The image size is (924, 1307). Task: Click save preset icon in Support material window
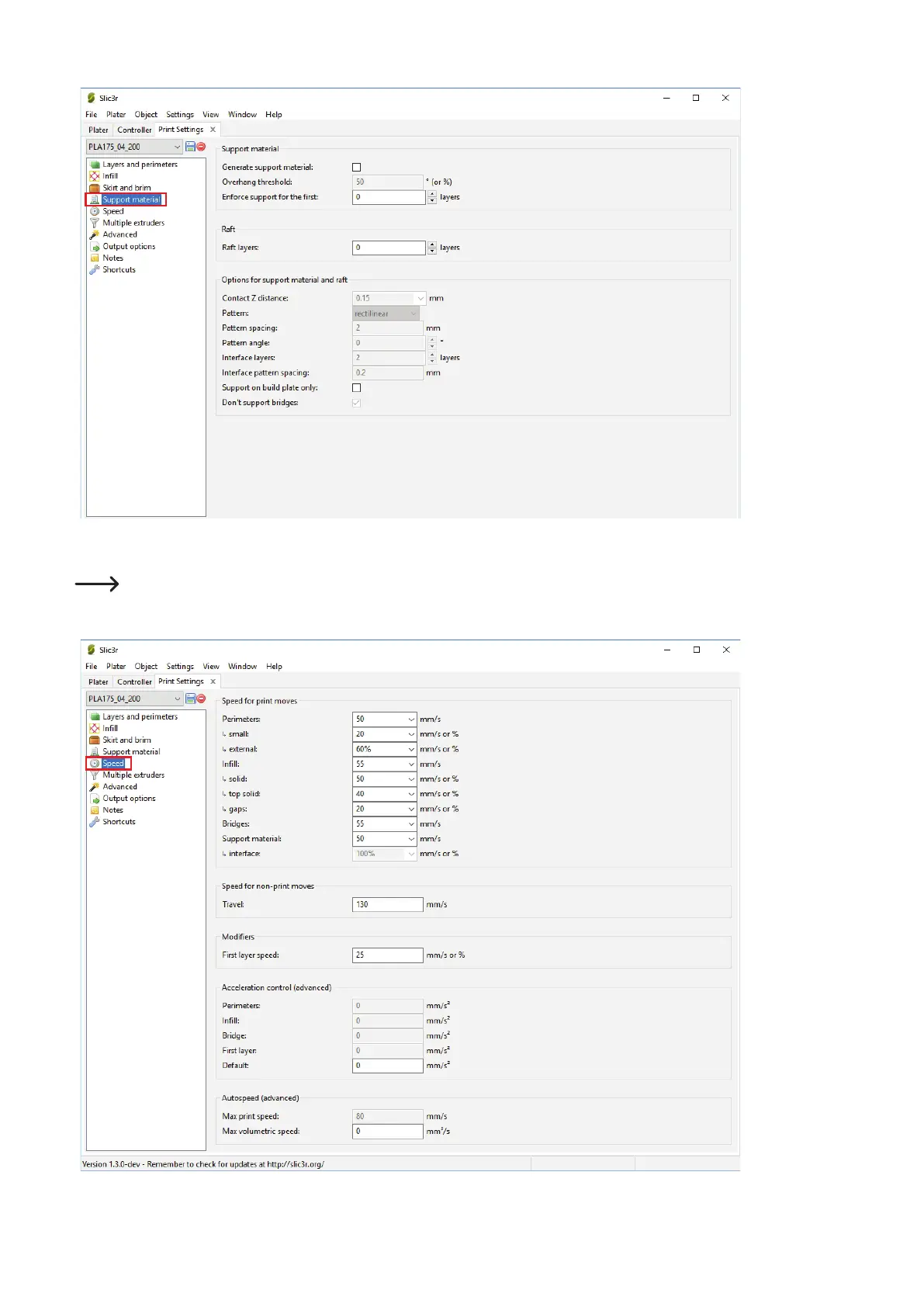[x=190, y=146]
